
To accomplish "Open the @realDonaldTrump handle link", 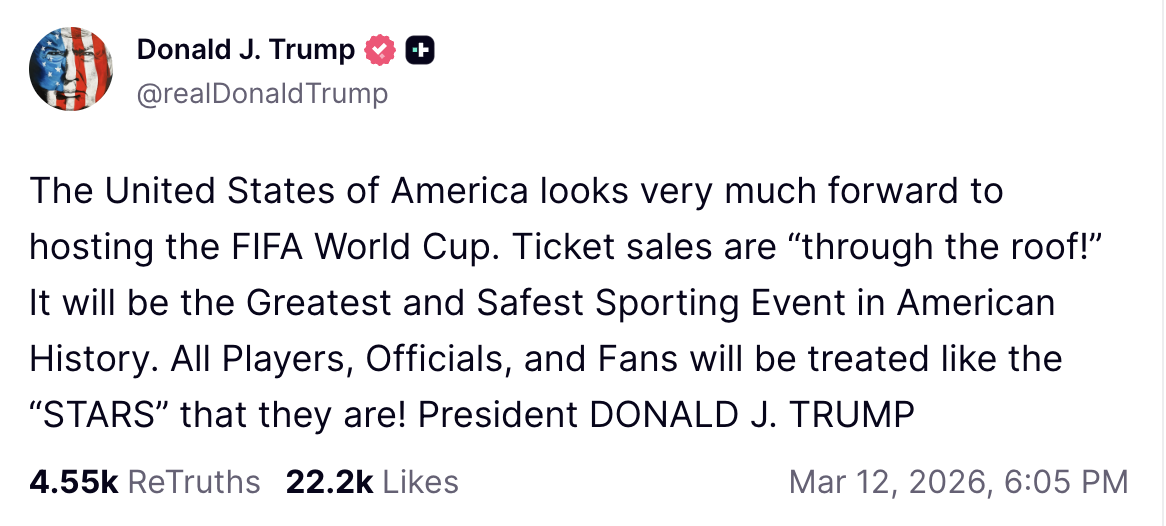I will [262, 94].
